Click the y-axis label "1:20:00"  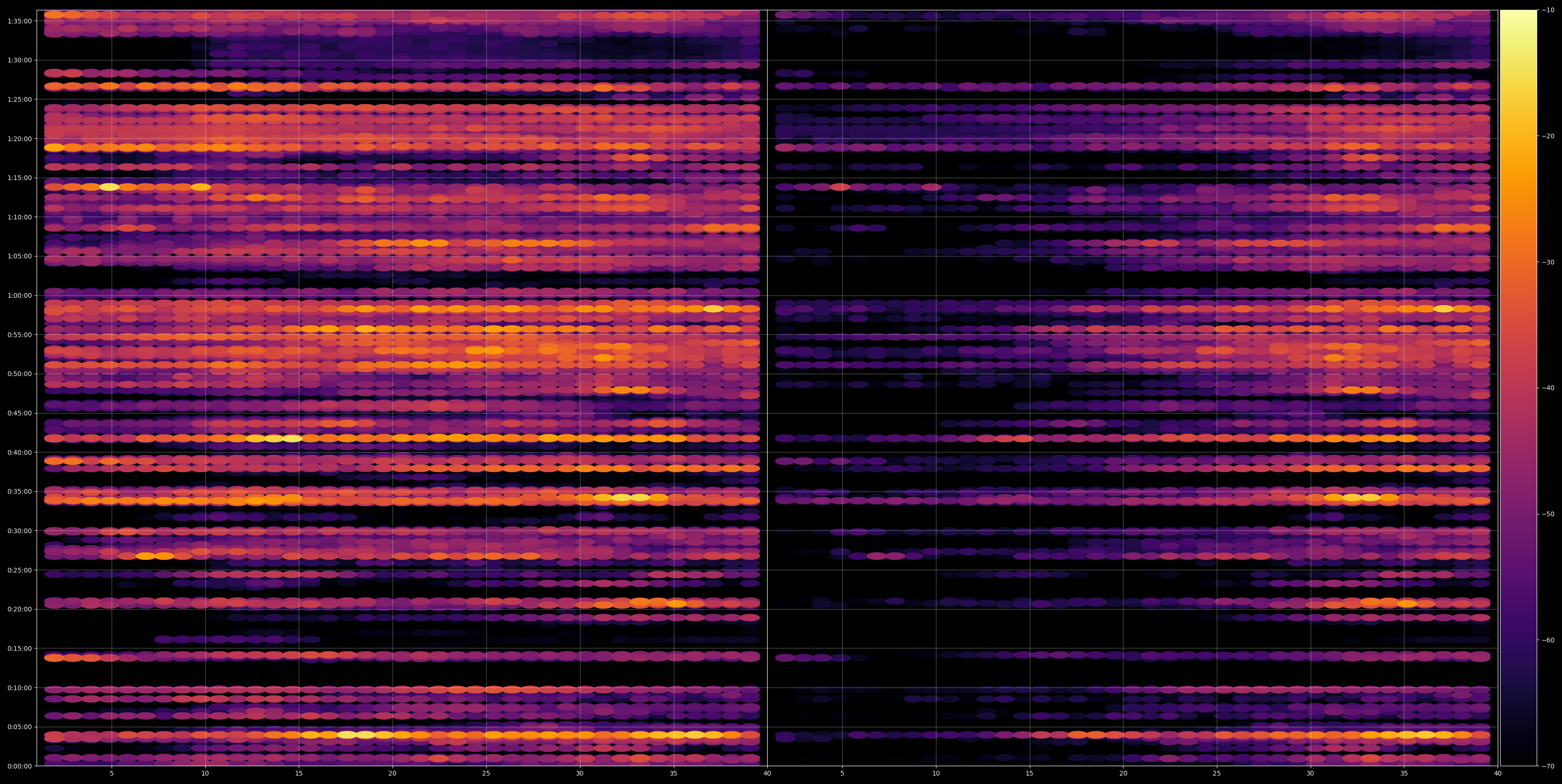point(19,139)
